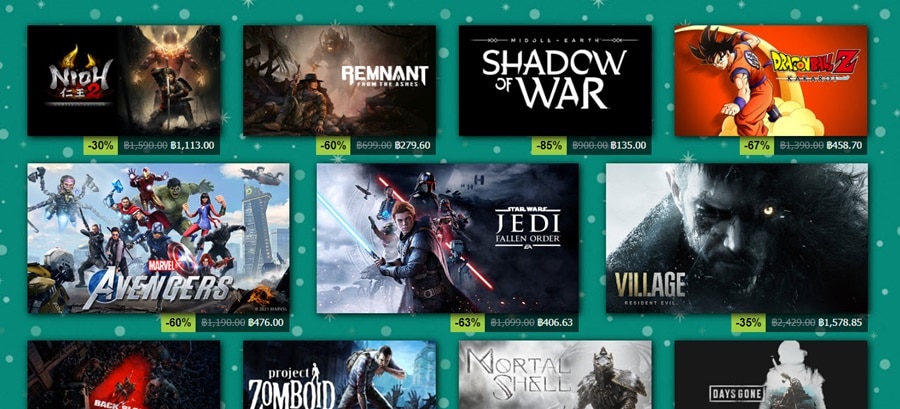
Task: Click the -85% Shadow of War discount badge
Action: 548,146
